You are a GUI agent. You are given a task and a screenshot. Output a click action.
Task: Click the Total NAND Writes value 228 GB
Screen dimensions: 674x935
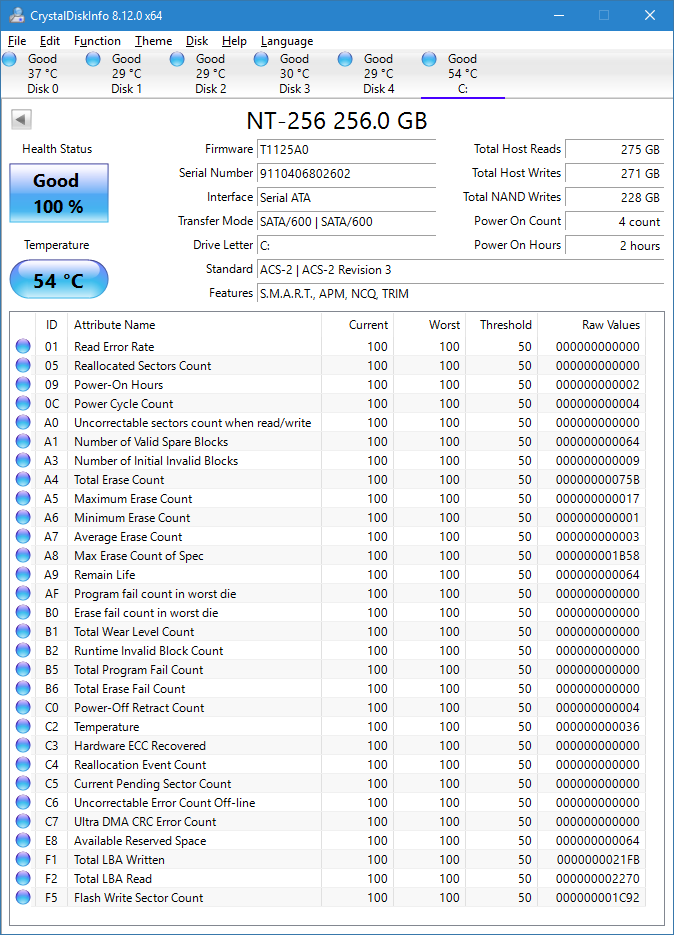614,197
